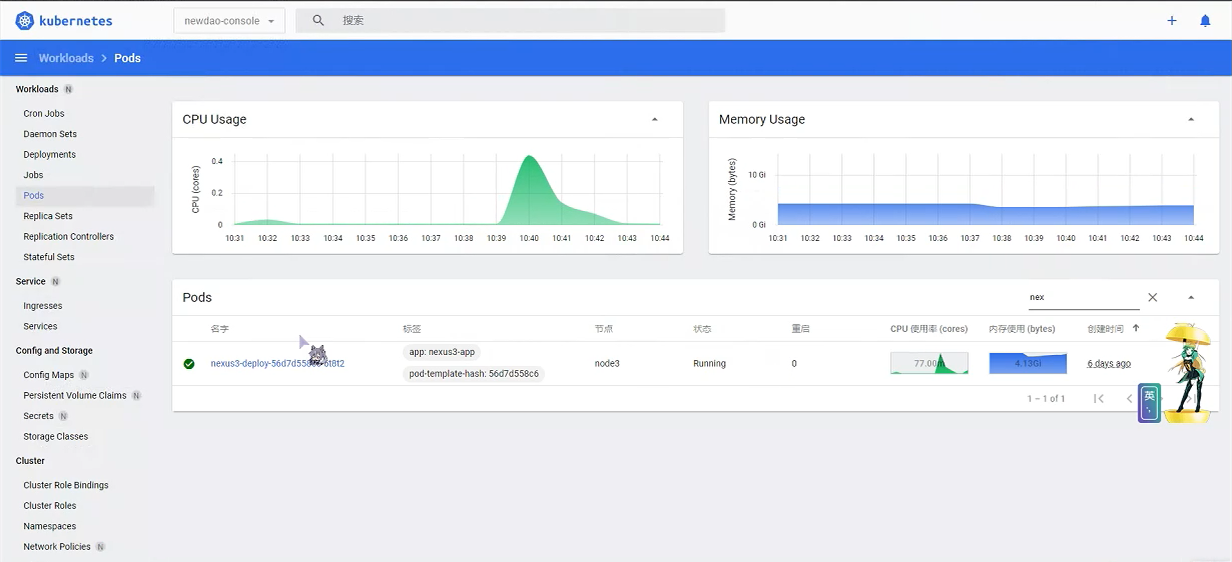
Task: Toggle the hamburger navigation menu
Action: point(20,58)
